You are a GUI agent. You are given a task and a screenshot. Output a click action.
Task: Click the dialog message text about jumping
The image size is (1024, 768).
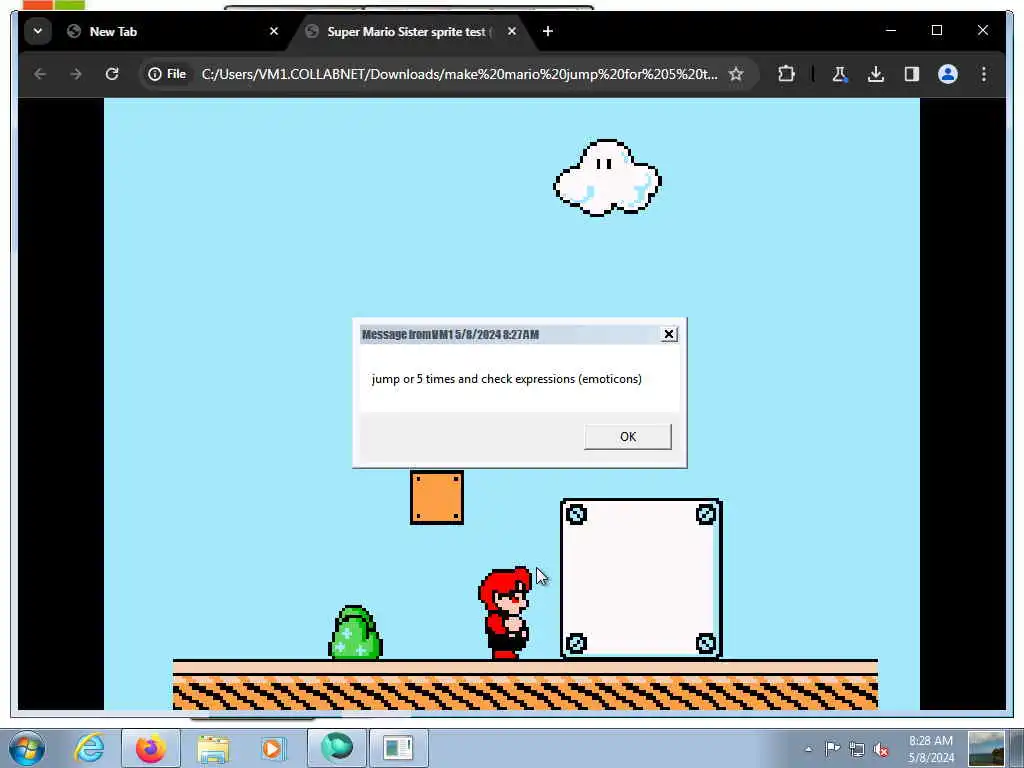pos(507,379)
